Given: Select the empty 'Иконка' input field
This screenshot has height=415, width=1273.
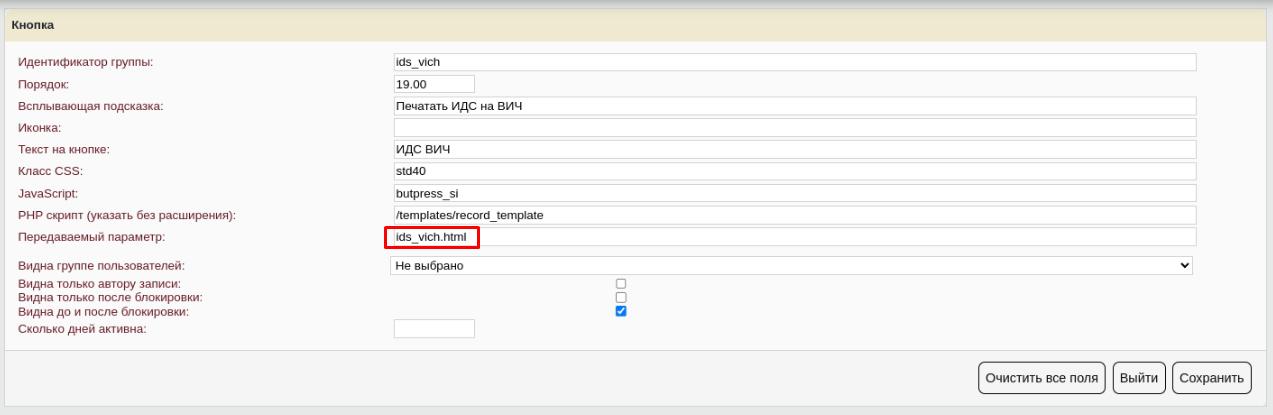Looking at the screenshot, I should point(794,128).
